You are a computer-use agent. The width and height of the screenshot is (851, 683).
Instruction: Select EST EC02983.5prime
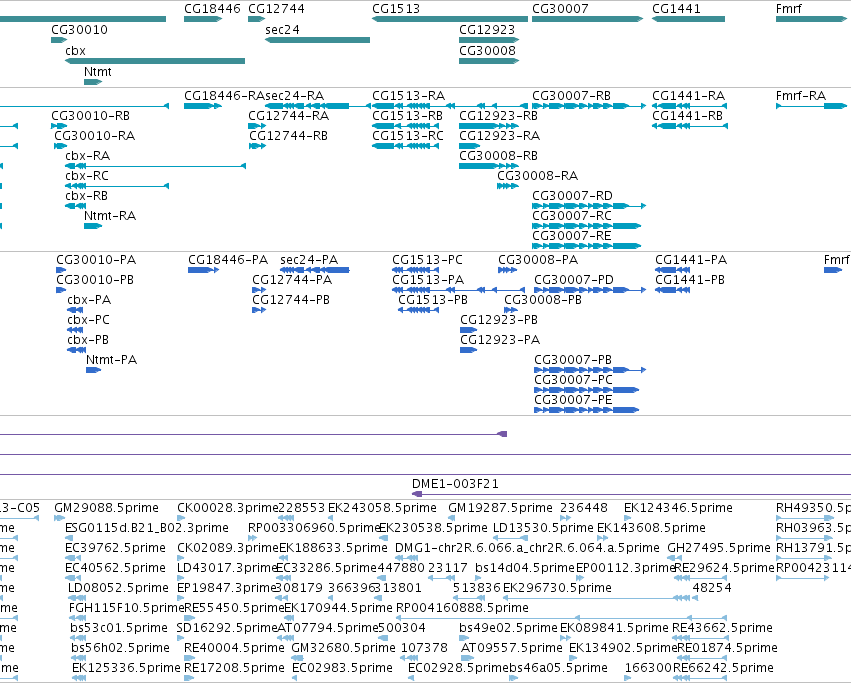tap(342, 668)
